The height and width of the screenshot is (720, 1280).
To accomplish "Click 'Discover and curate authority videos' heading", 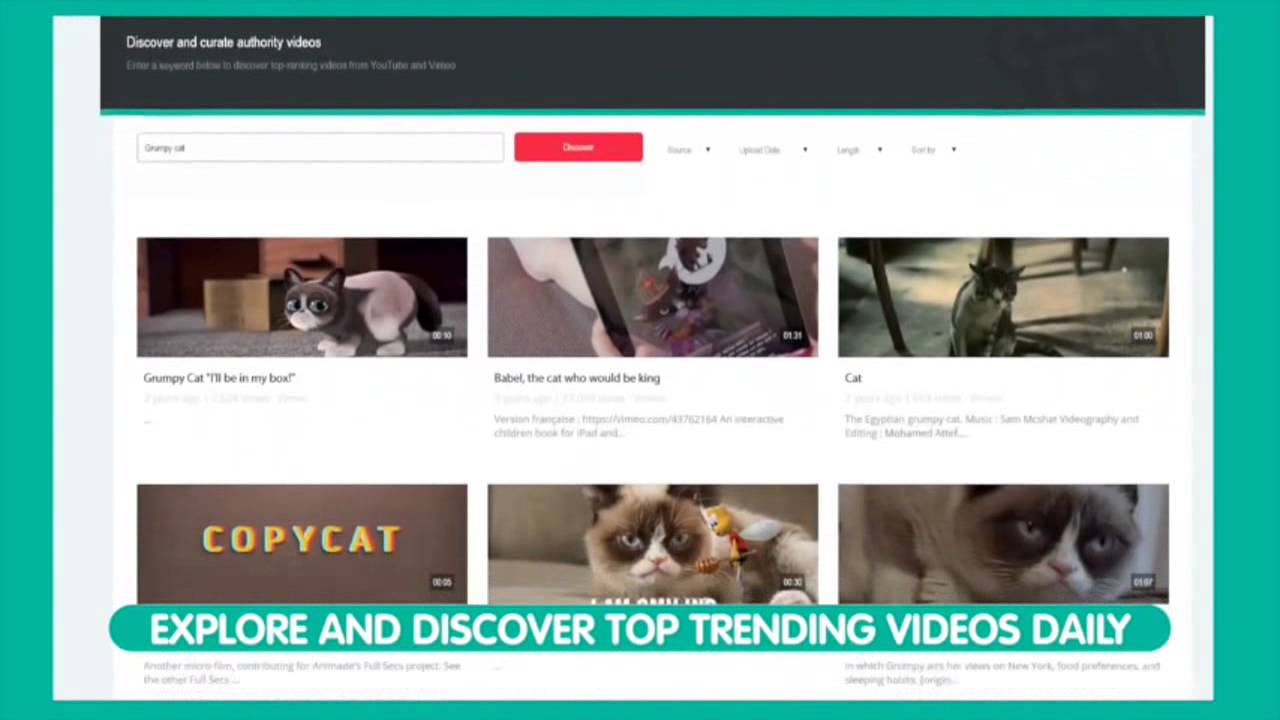I will pyautogui.click(x=223, y=42).
